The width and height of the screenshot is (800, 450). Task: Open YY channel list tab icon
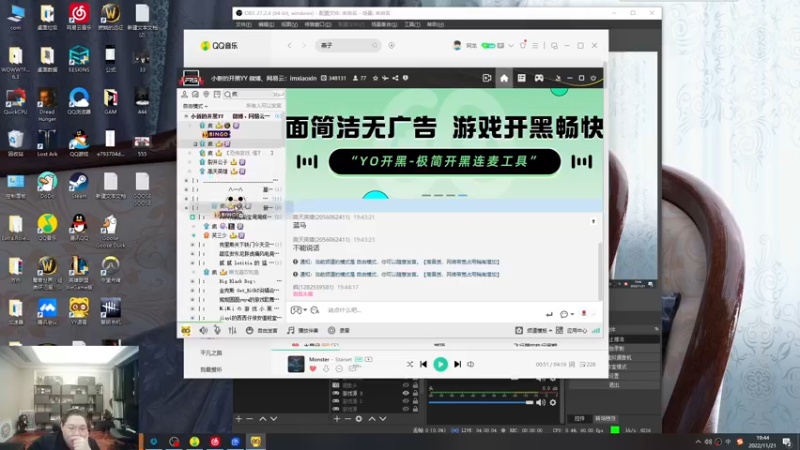[521, 78]
